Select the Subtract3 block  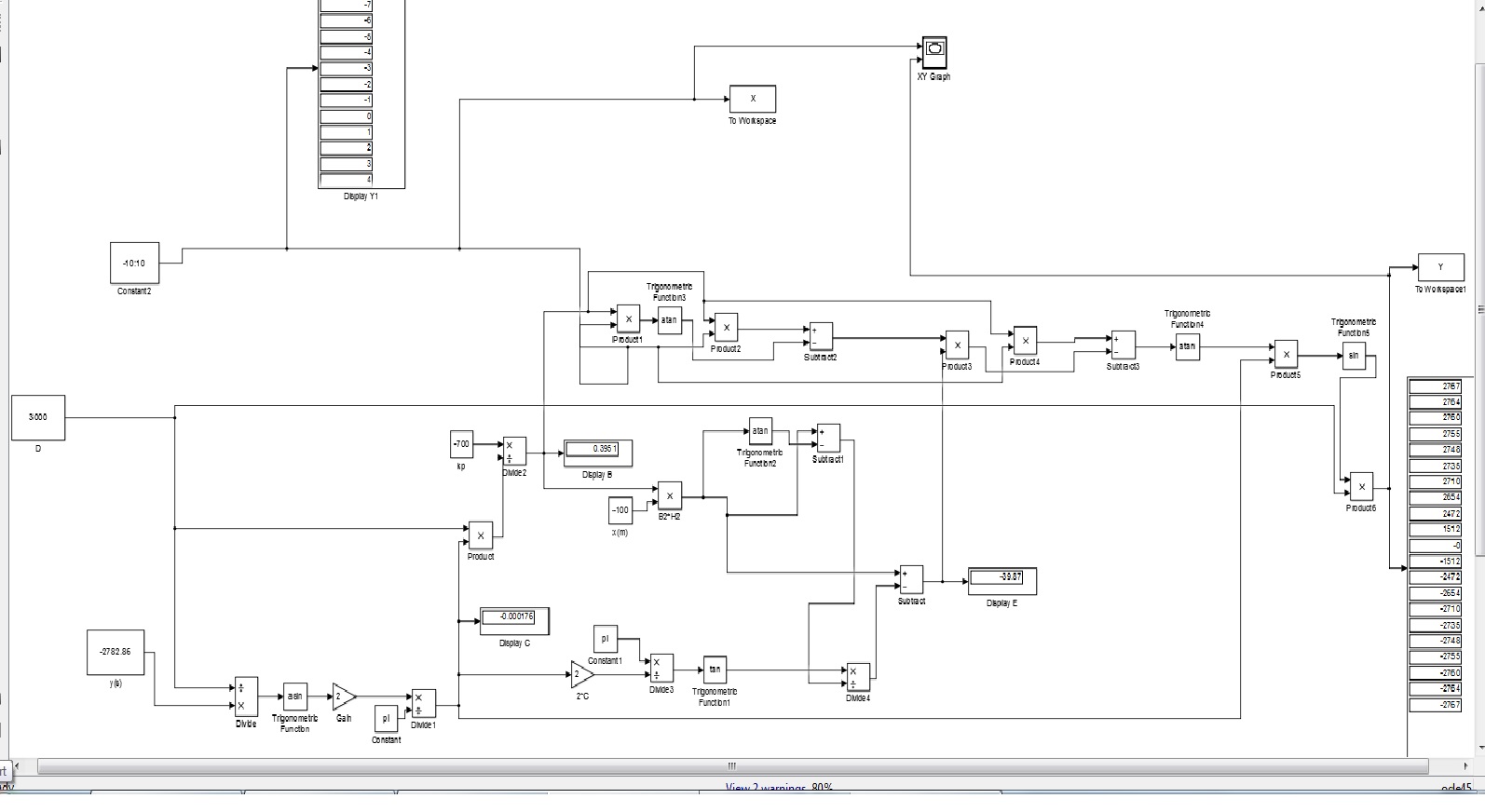click(1123, 345)
